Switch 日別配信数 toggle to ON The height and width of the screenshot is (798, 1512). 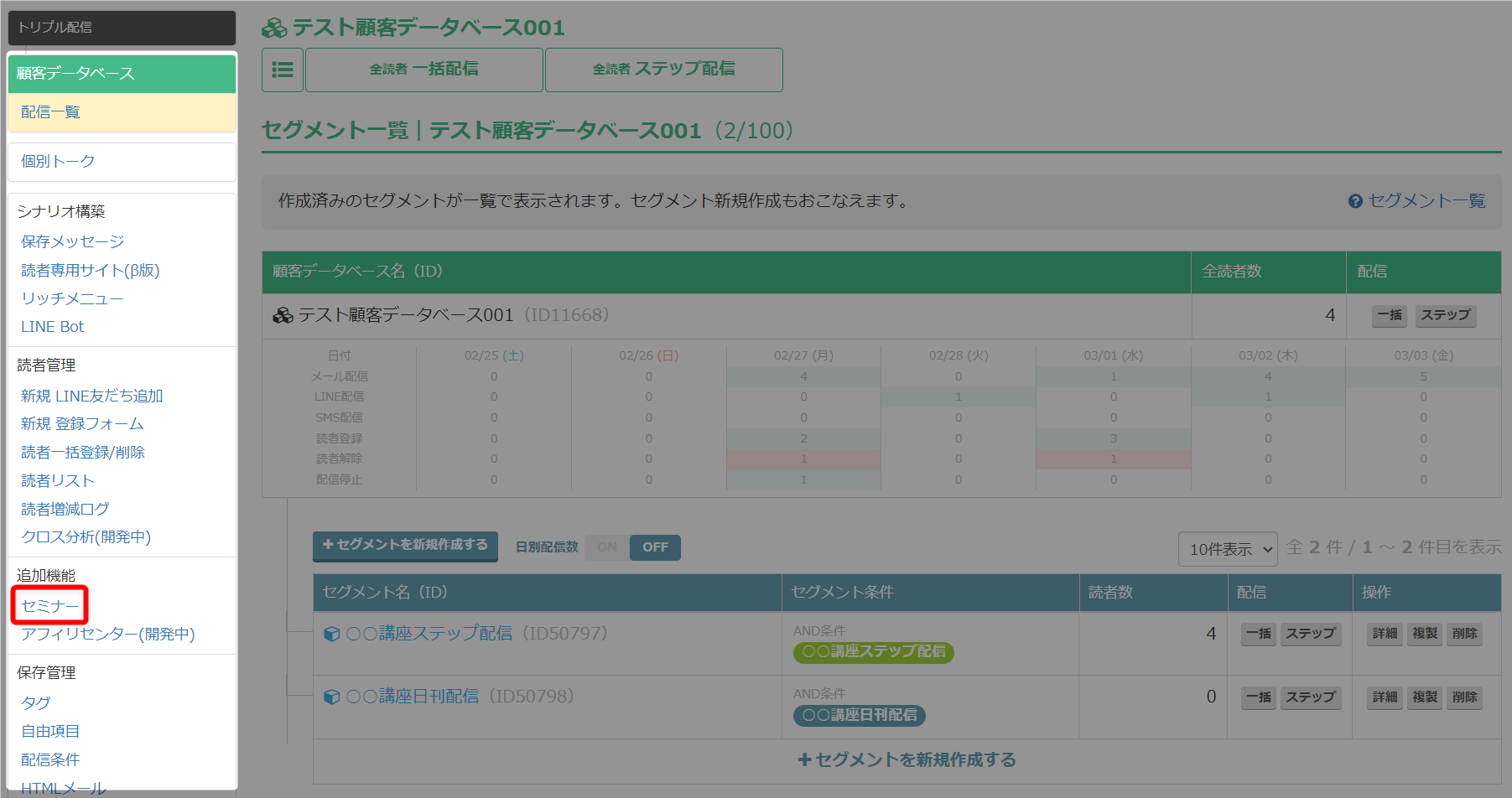607,547
